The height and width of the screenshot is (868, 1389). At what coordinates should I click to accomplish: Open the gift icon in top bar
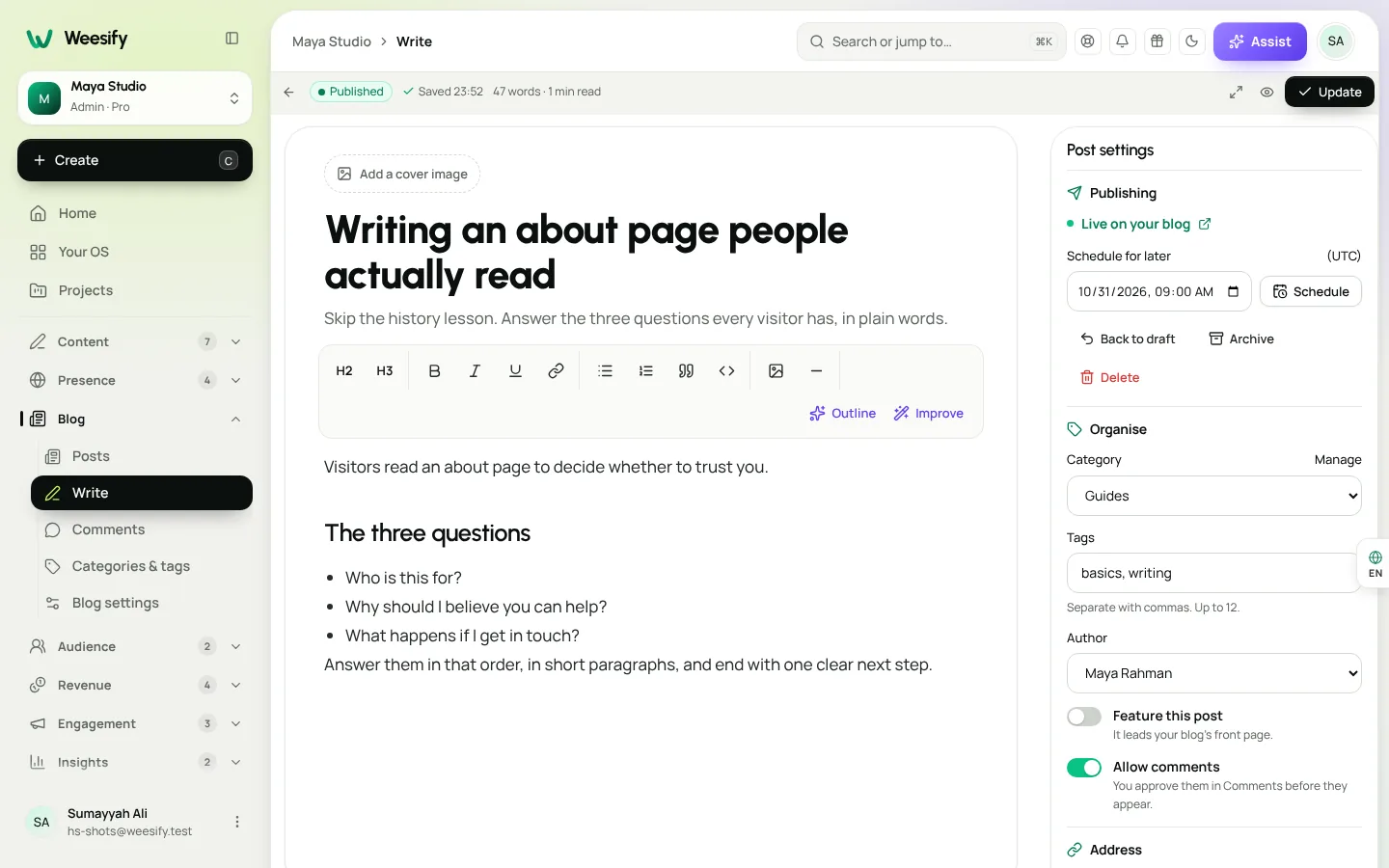coord(1157,41)
